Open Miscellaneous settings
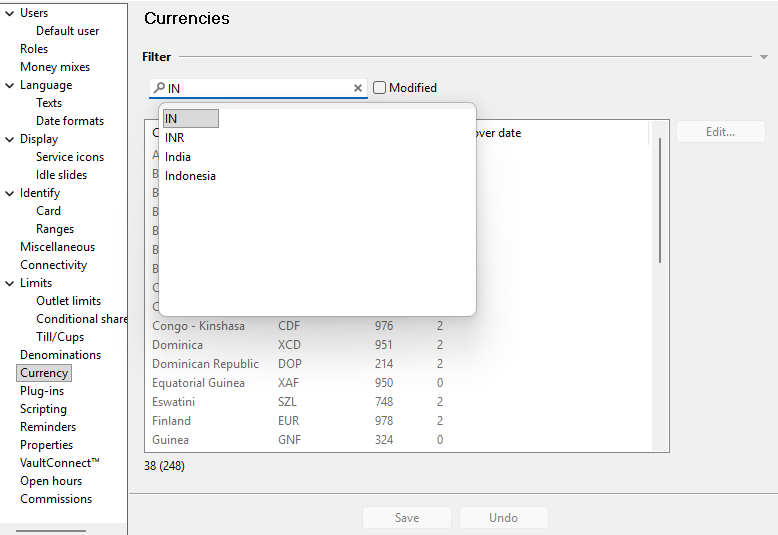Image resolution: width=778 pixels, height=535 pixels. [58, 247]
